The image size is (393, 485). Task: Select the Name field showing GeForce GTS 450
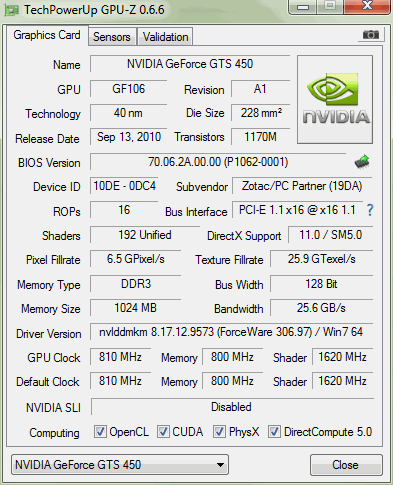pos(190,64)
